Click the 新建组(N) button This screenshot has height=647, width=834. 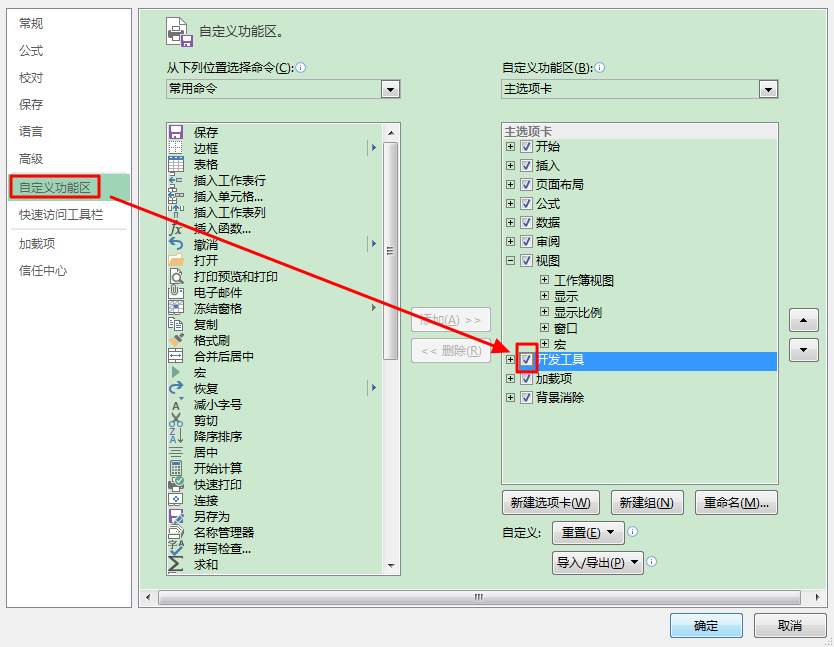tap(646, 503)
